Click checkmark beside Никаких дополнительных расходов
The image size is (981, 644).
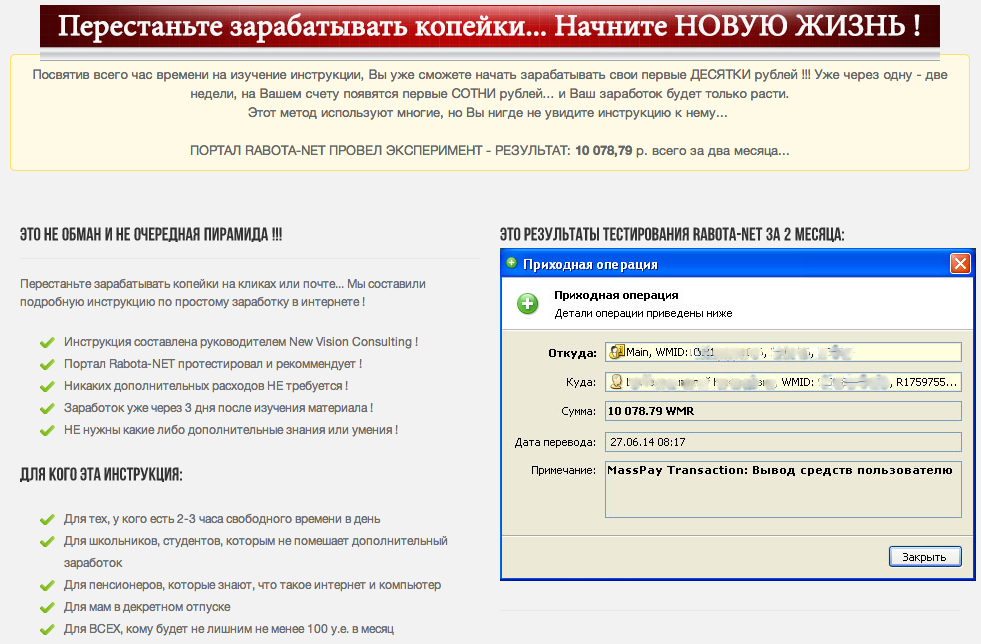(x=47, y=387)
